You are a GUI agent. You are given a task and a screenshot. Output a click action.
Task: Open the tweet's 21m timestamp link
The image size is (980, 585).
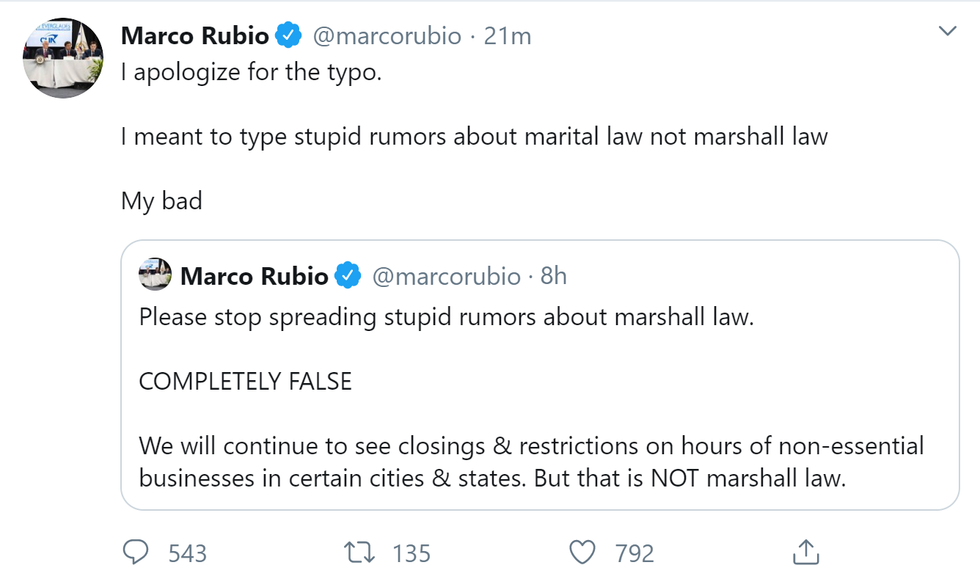[507, 37]
